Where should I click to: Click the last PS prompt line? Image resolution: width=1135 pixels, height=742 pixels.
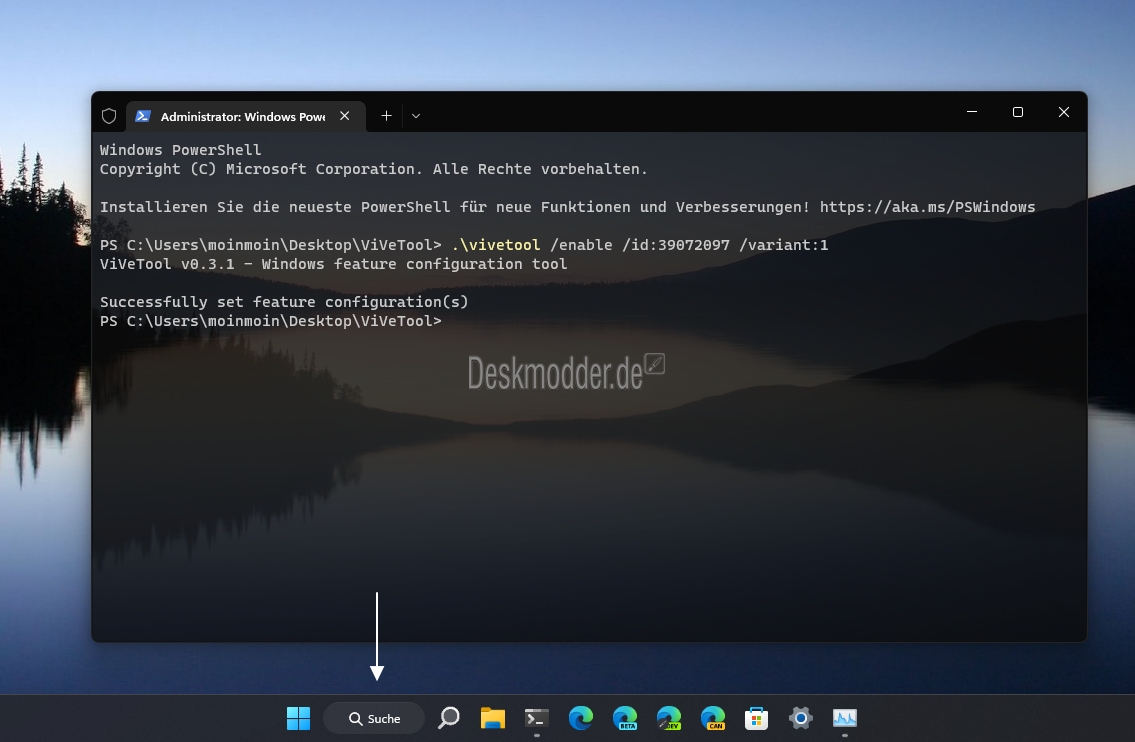[271, 321]
